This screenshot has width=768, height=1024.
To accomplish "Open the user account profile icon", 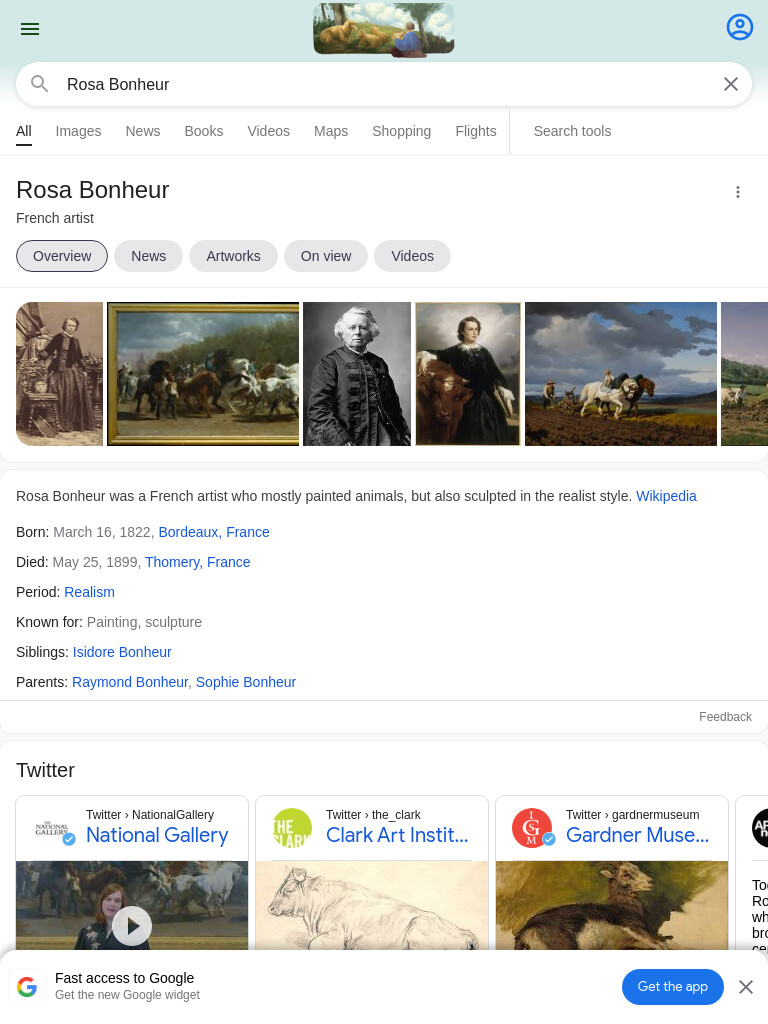I will coord(739,27).
